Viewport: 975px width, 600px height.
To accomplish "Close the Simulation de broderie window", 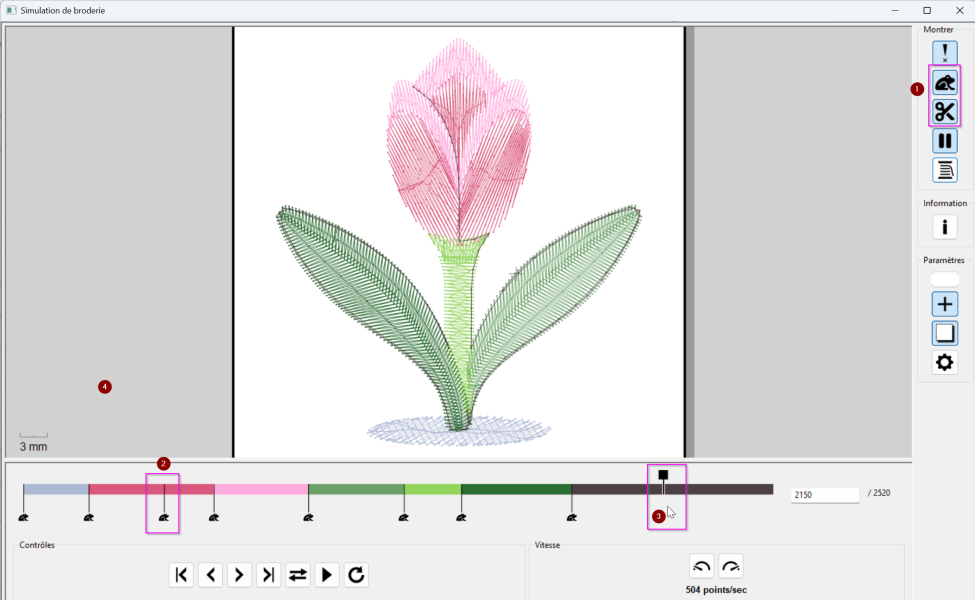I will pyautogui.click(x=959, y=11).
